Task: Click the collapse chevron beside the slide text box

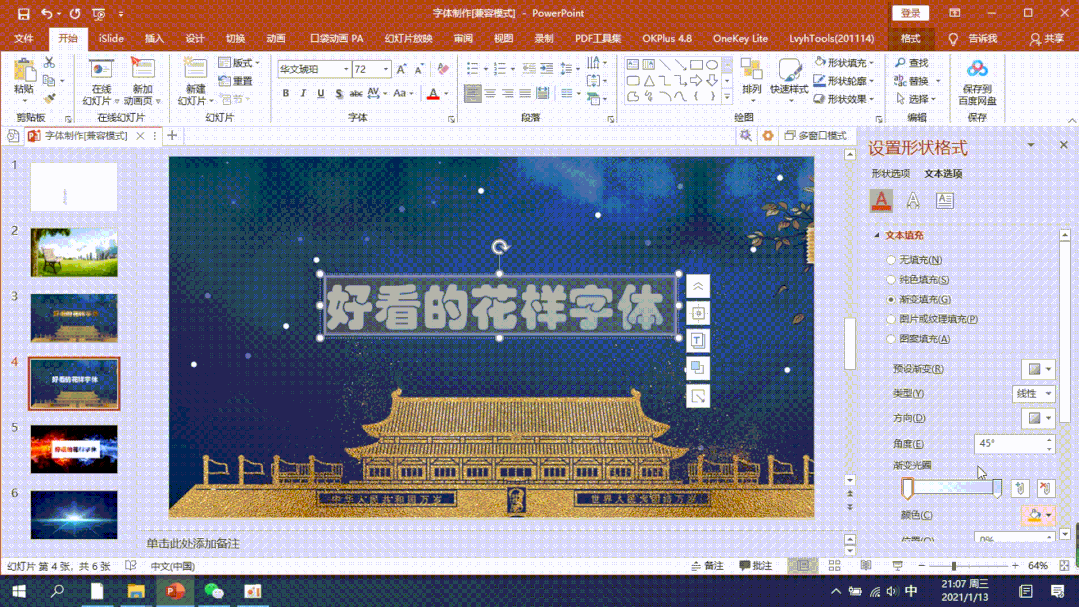Action: pyautogui.click(x=698, y=286)
